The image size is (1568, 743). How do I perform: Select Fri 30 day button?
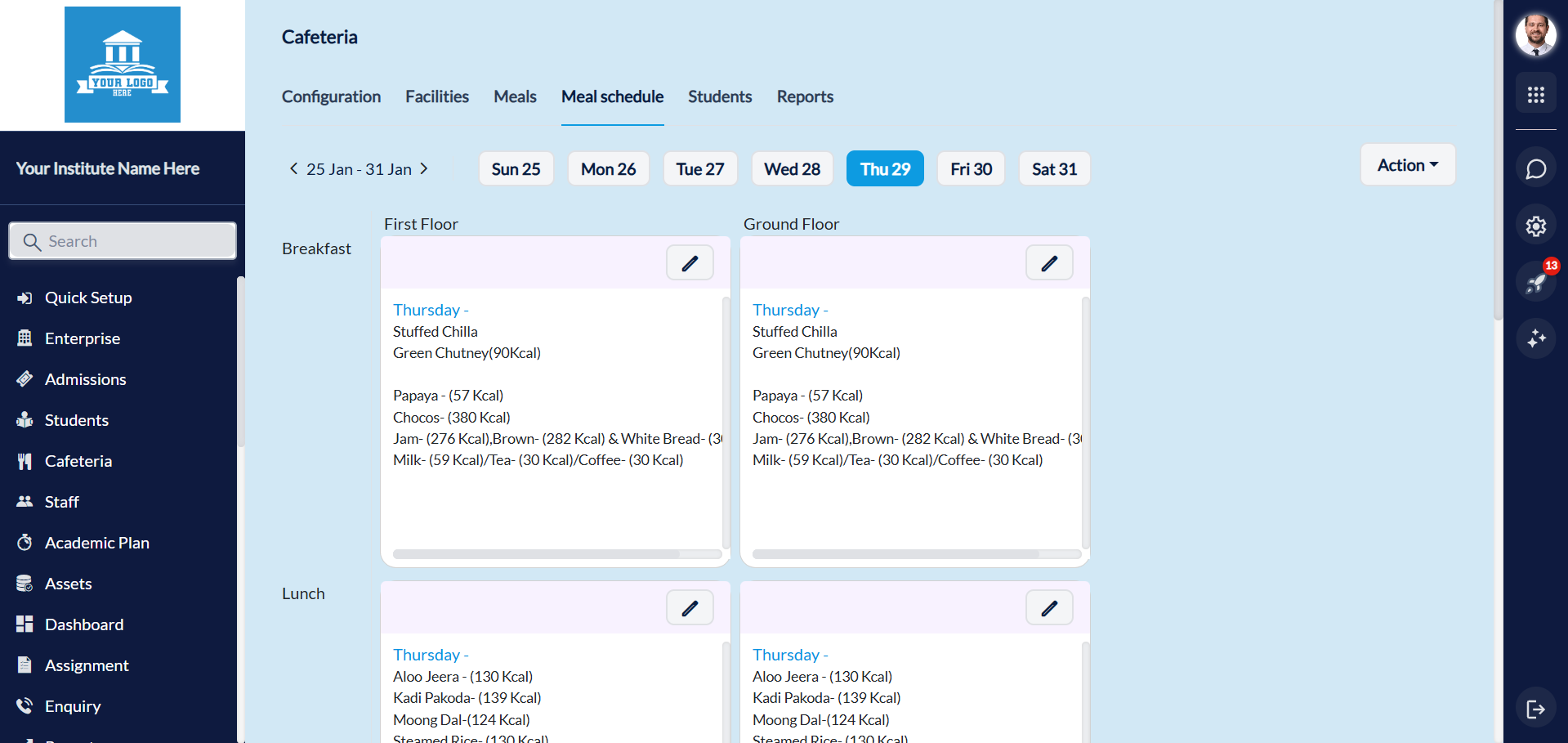coord(971,169)
